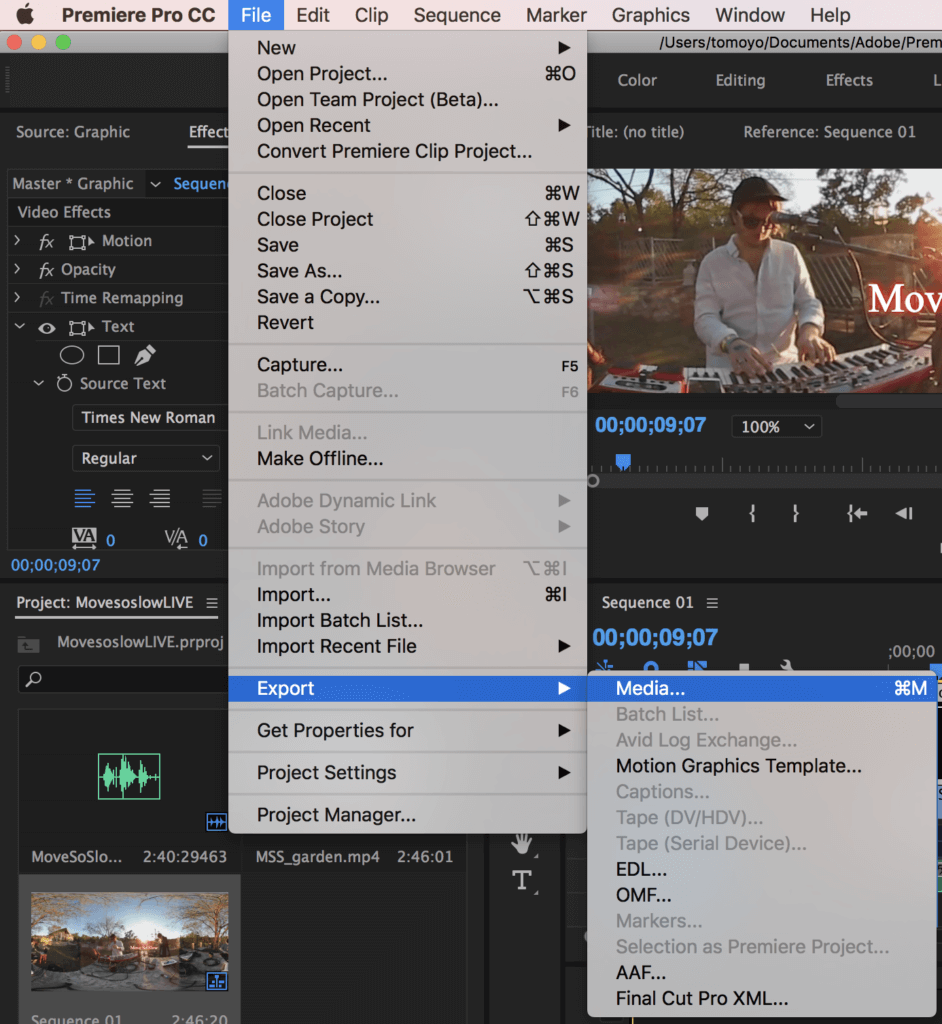This screenshot has height=1024, width=942.
Task: Select the MoveSoSlo audio clip thumbnail
Action: coord(129,776)
